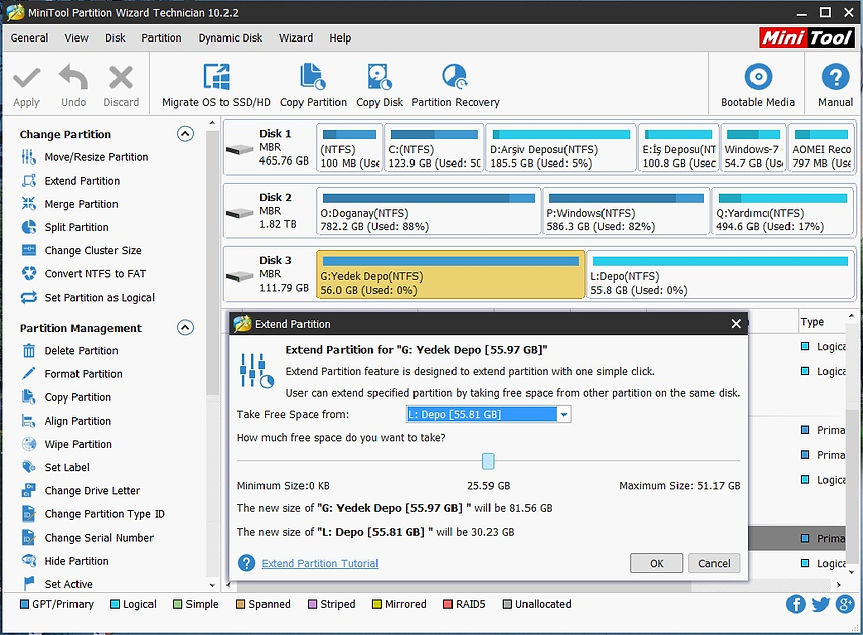Select Split Partition action
Screen dimensions: 863x635
(65, 227)
